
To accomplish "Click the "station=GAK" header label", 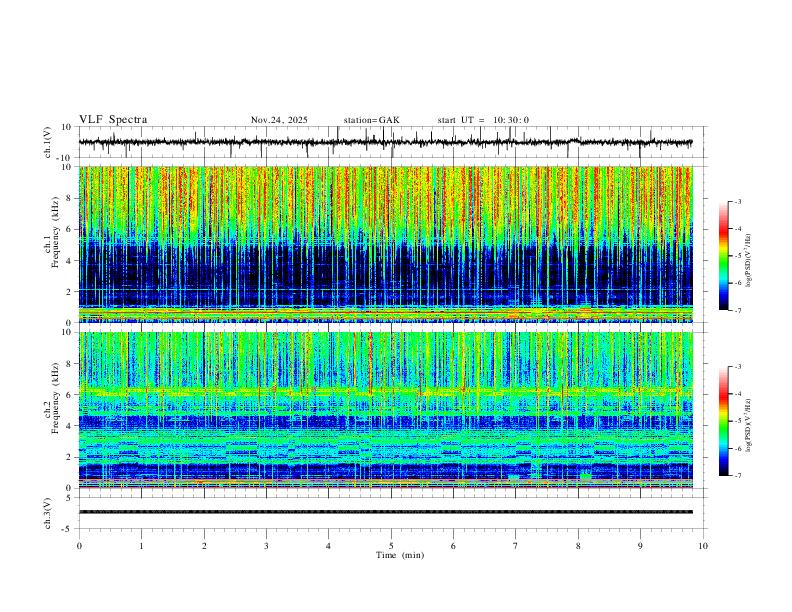I will coord(372,120).
